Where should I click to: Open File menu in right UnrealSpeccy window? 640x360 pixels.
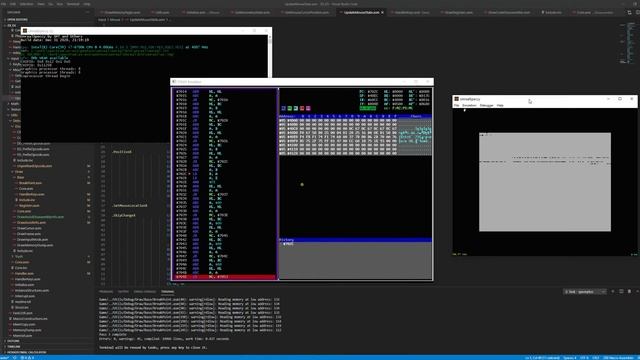457,105
